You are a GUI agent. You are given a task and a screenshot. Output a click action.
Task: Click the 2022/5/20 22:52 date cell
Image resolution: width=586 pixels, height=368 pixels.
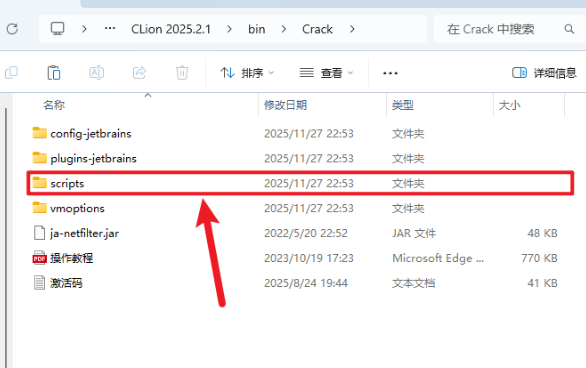306,233
